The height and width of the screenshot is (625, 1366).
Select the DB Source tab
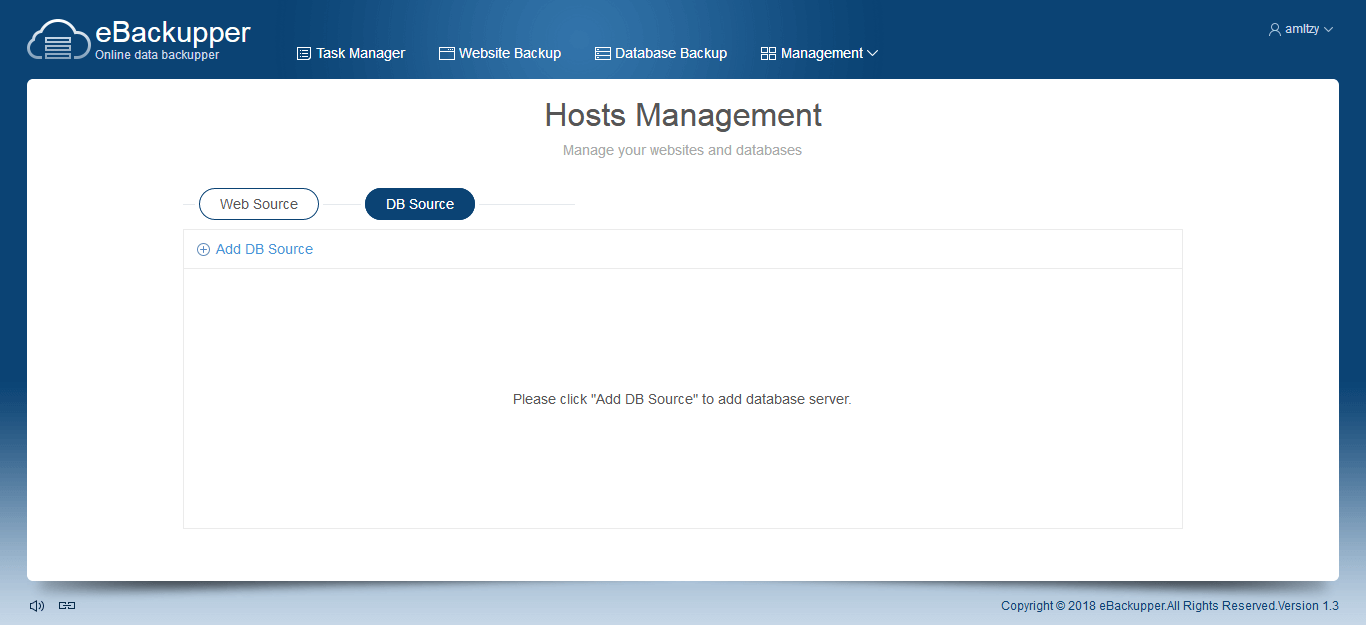pos(420,204)
